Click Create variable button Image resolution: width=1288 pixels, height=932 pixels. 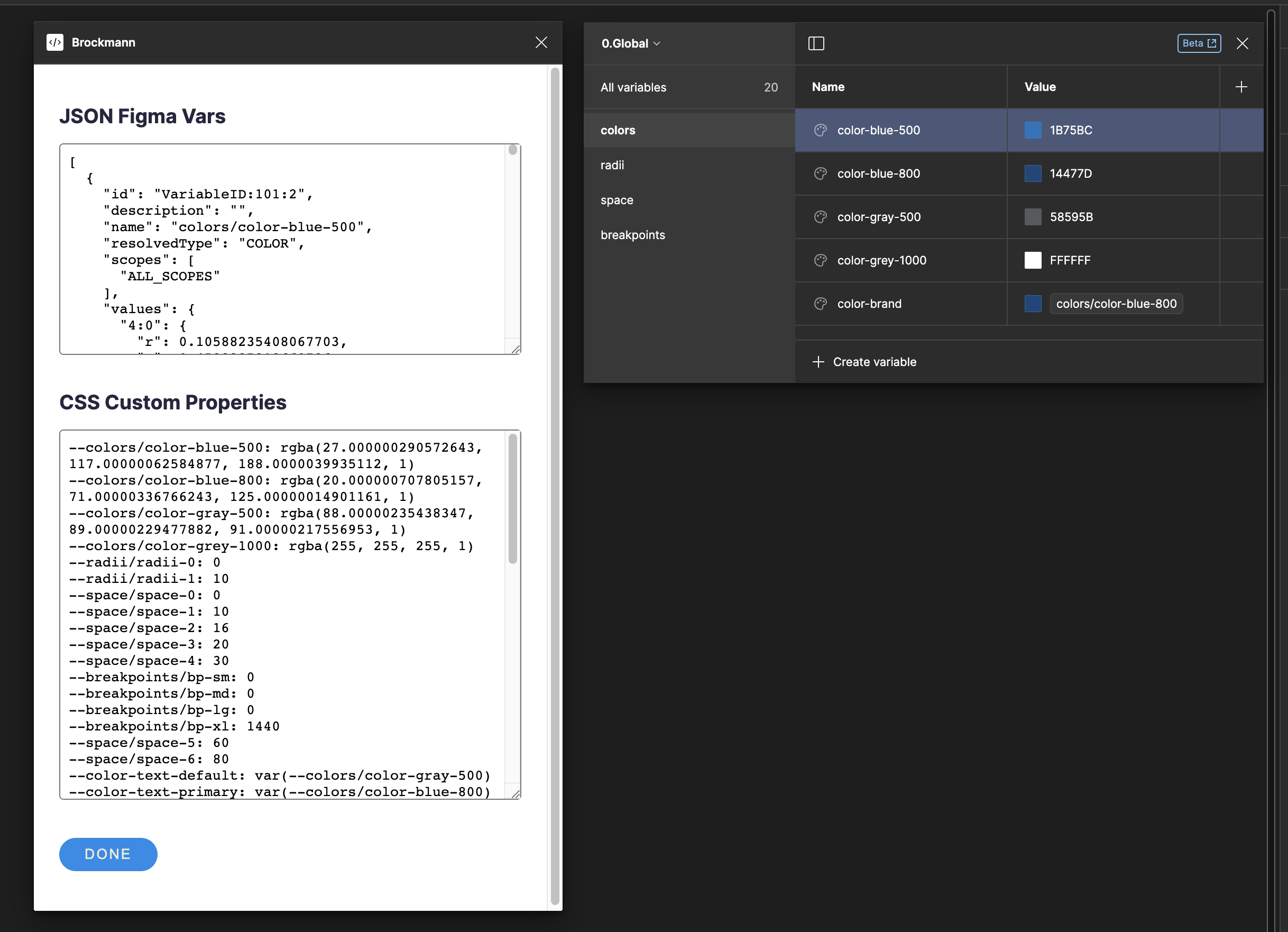[x=864, y=362]
